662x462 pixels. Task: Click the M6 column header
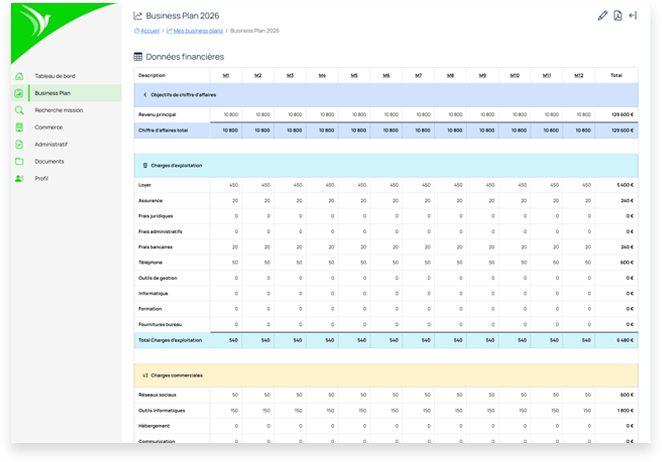386,75
